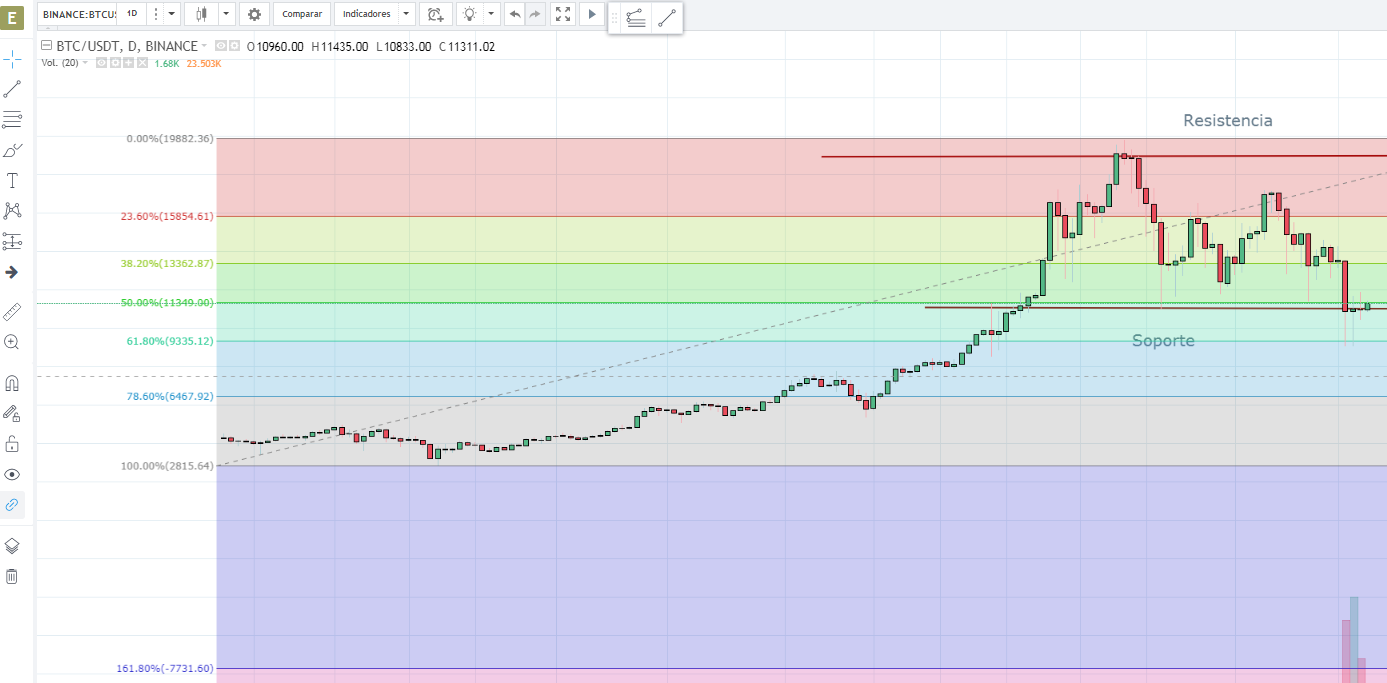Select the trend line tool in left sidebar

(x=12, y=89)
